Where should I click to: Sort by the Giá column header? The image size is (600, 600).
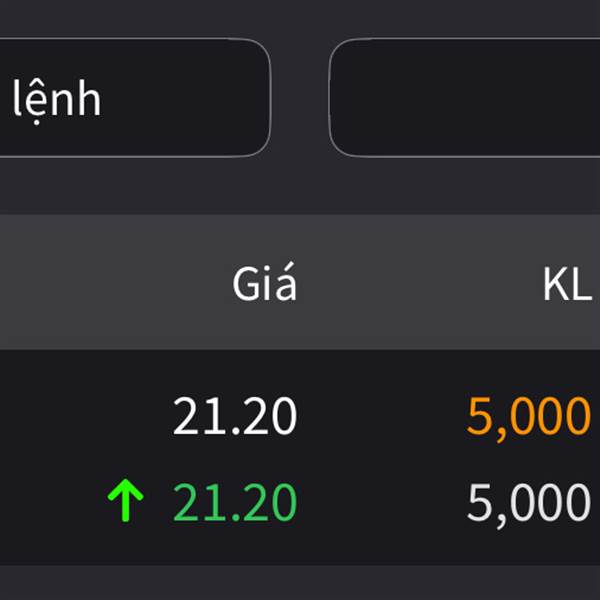coord(264,282)
